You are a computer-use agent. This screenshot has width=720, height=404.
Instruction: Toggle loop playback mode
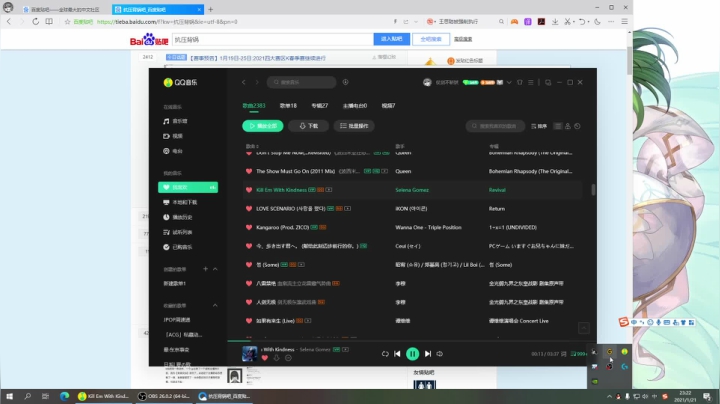(x=385, y=354)
